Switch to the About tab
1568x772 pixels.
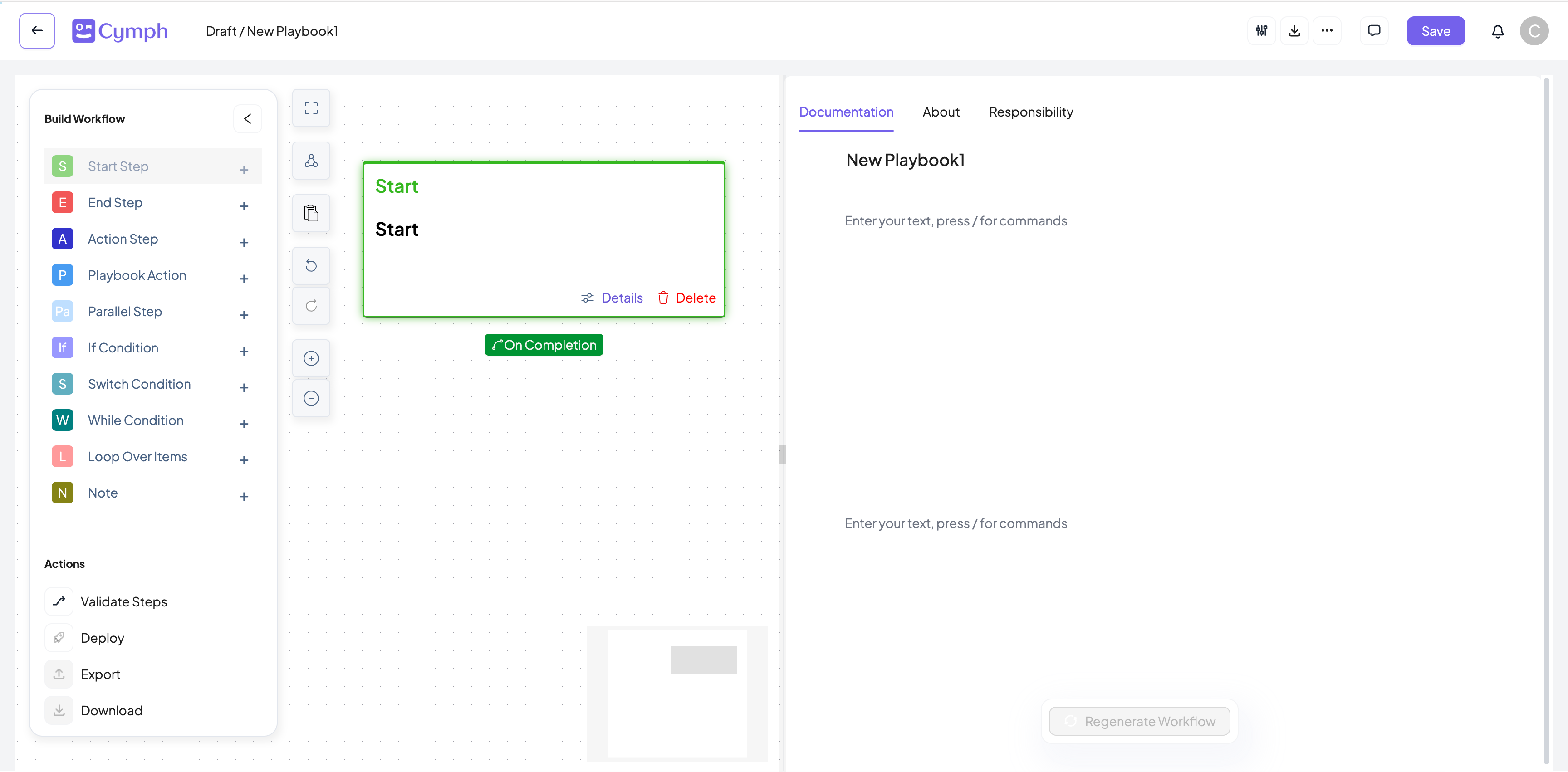(941, 112)
